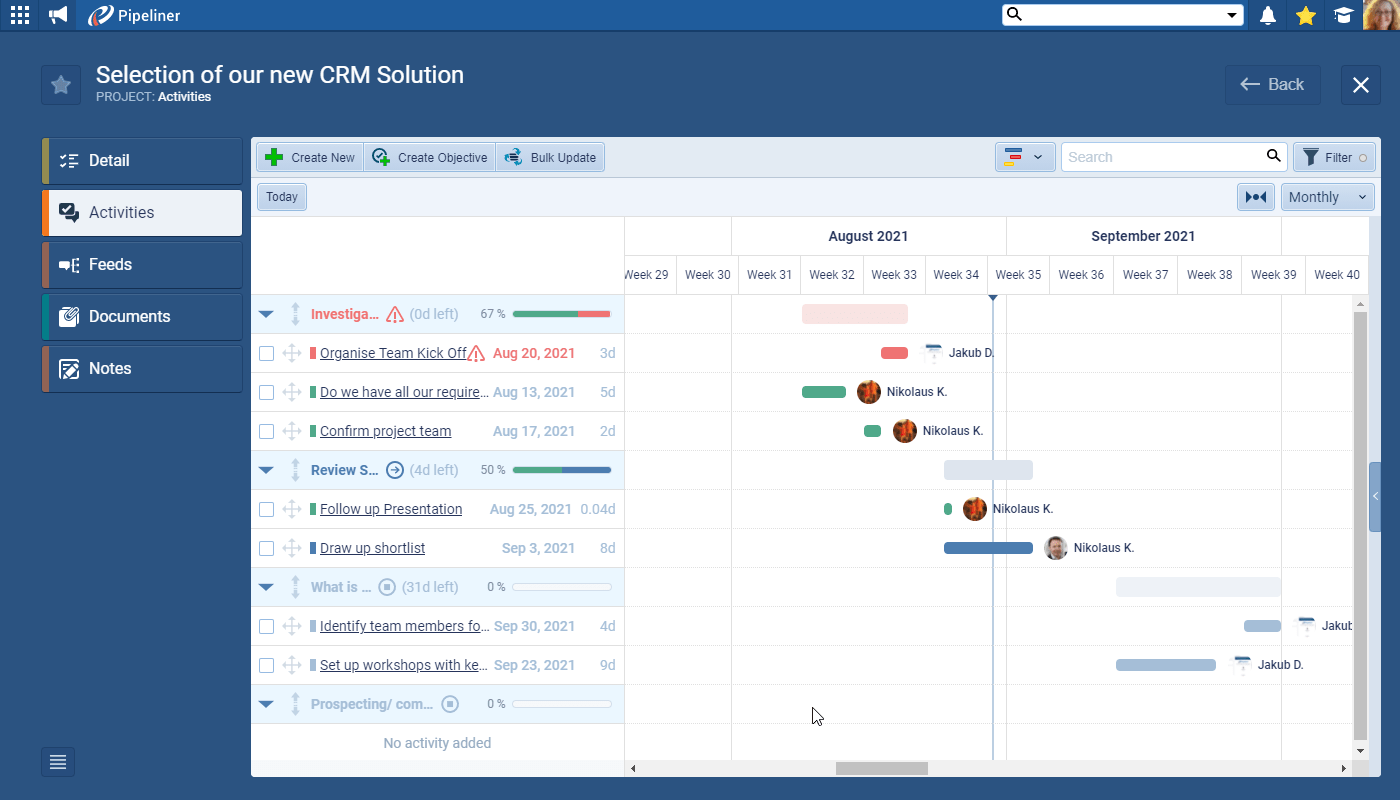
Task: Switch to the Feeds tab
Action: (140, 264)
